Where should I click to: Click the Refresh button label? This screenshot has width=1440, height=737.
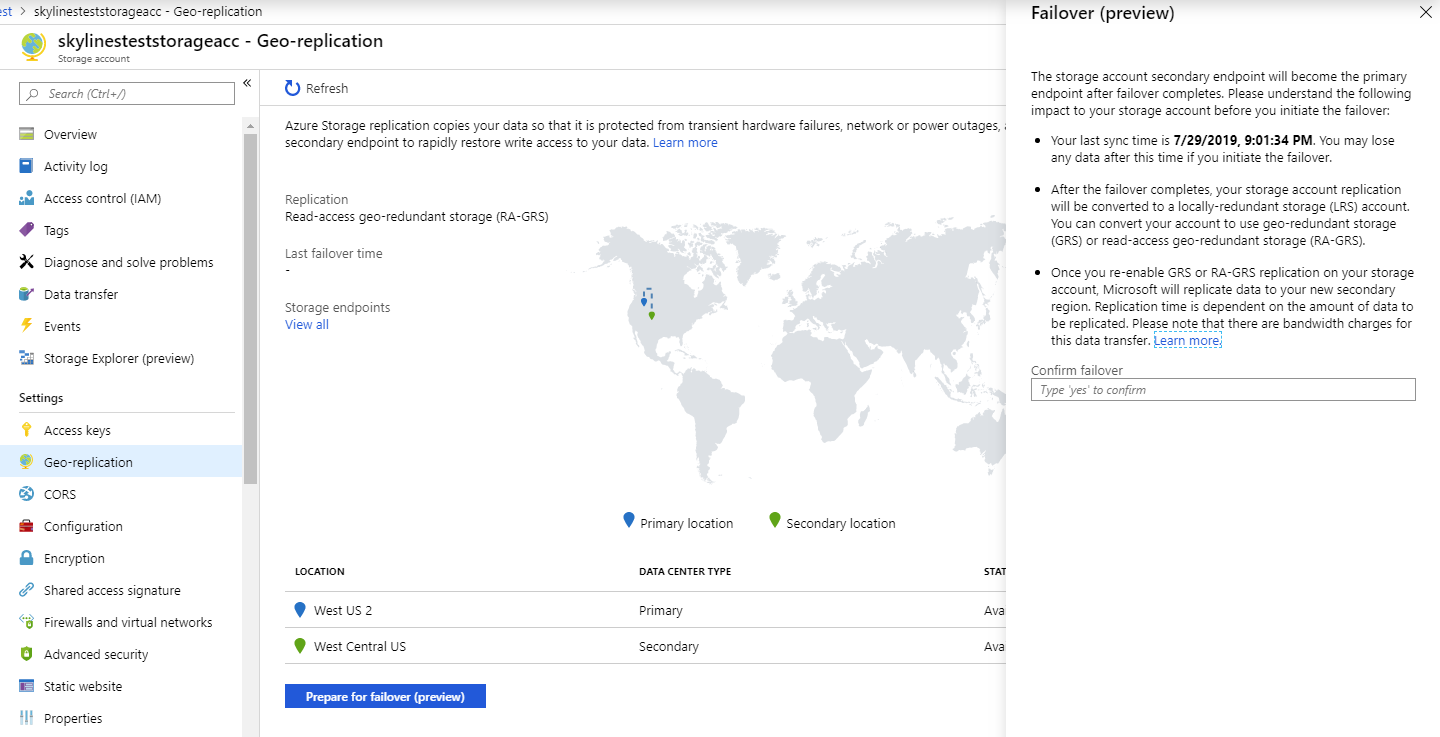tap(327, 88)
